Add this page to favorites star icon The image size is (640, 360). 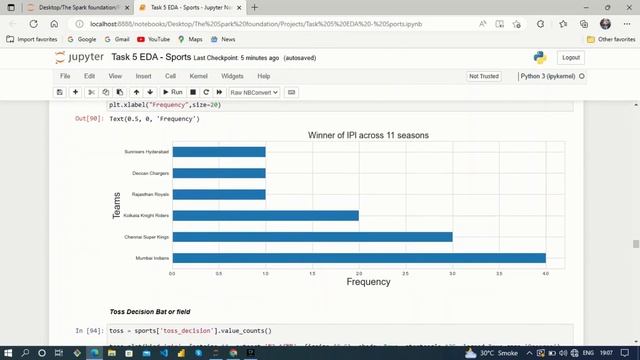click(x=517, y=24)
